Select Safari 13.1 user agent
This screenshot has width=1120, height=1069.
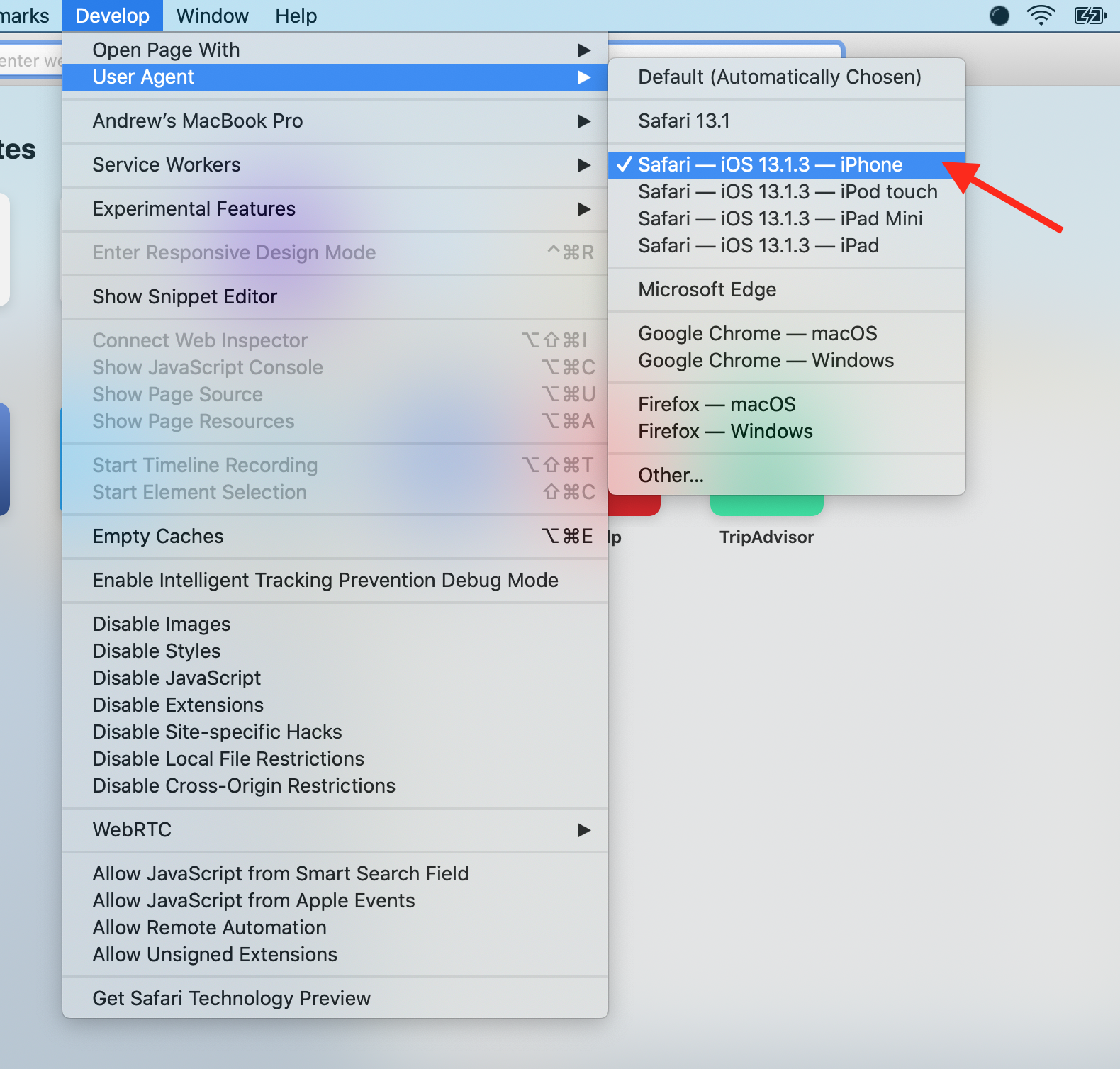(787, 121)
